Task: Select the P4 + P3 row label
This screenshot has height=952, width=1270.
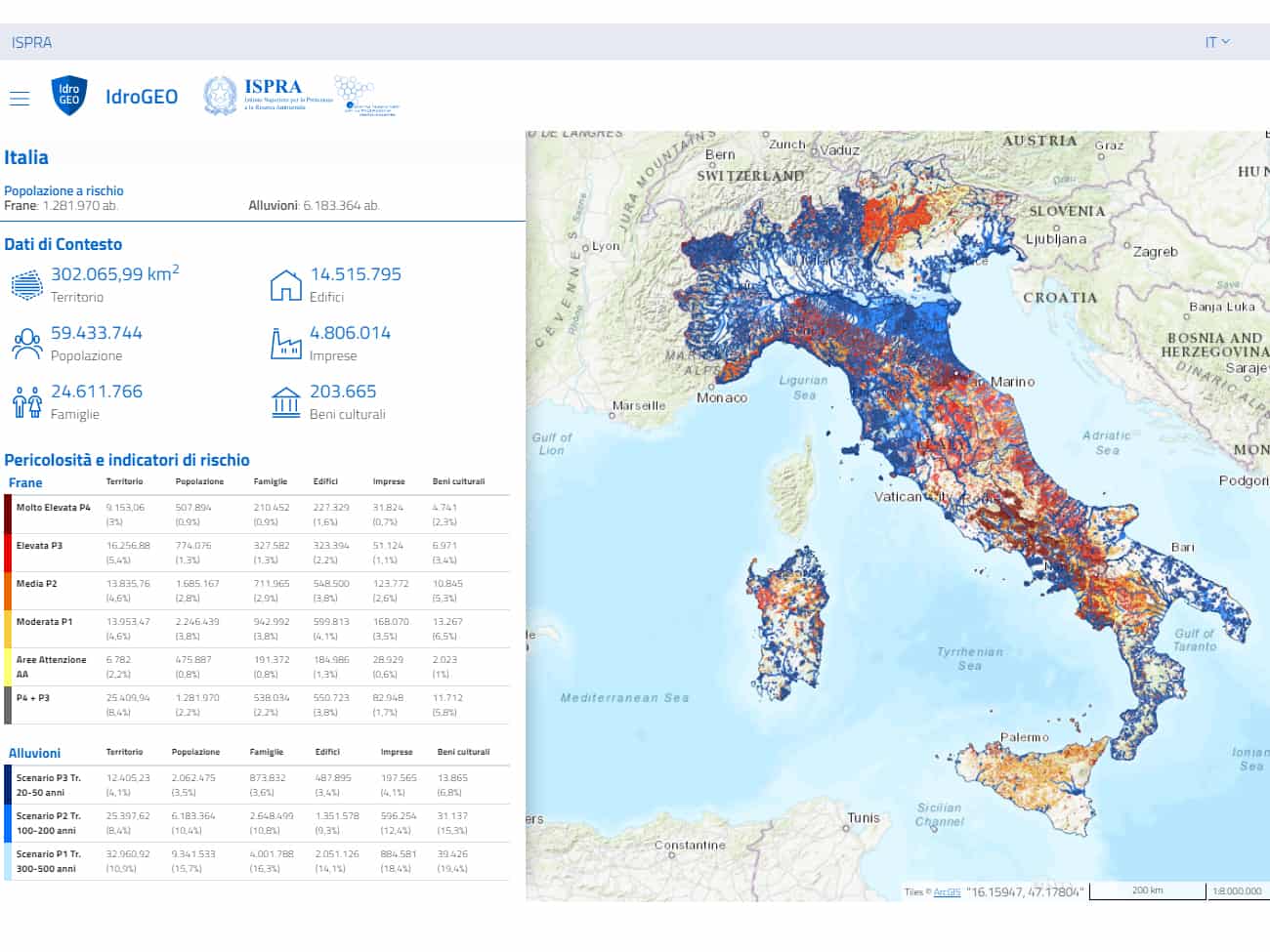Action: click(32, 698)
